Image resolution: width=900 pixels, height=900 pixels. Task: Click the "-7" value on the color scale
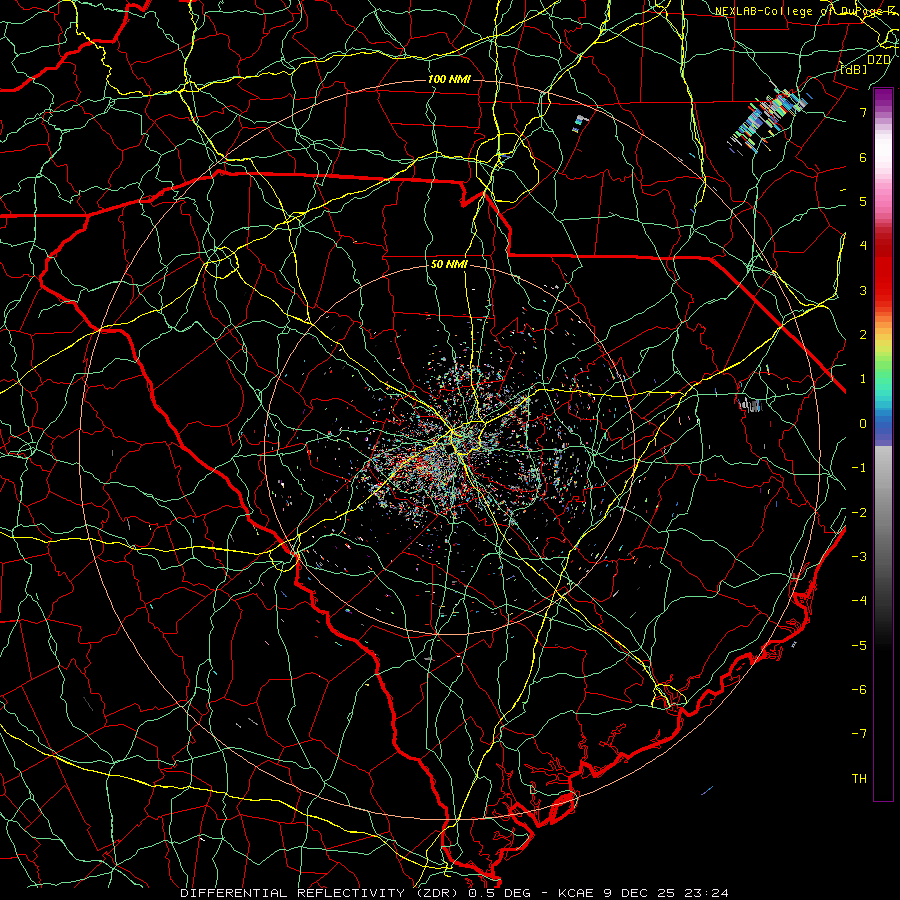(859, 734)
